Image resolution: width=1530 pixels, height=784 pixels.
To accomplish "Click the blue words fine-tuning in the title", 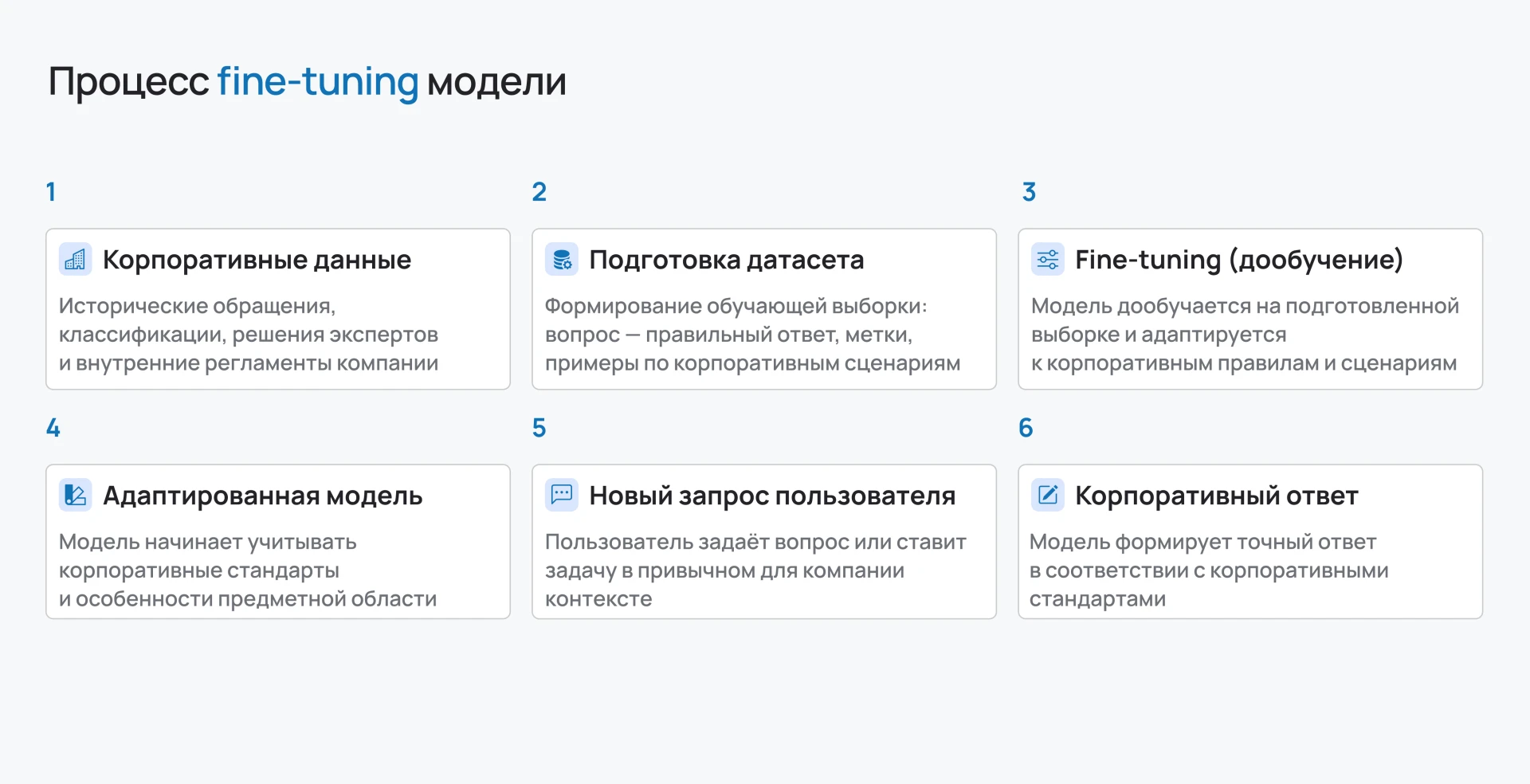I will (317, 82).
